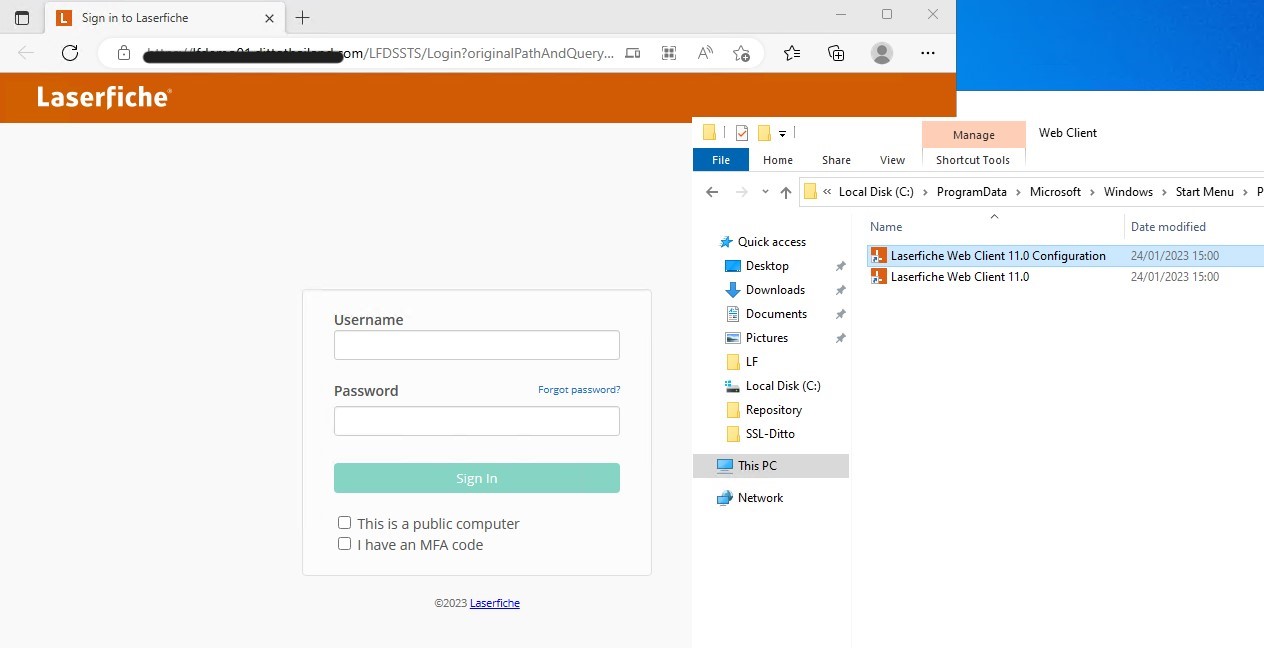Select Laserfiche Web Client 11.0 shortcut
The height and width of the screenshot is (648, 1264).
959,277
